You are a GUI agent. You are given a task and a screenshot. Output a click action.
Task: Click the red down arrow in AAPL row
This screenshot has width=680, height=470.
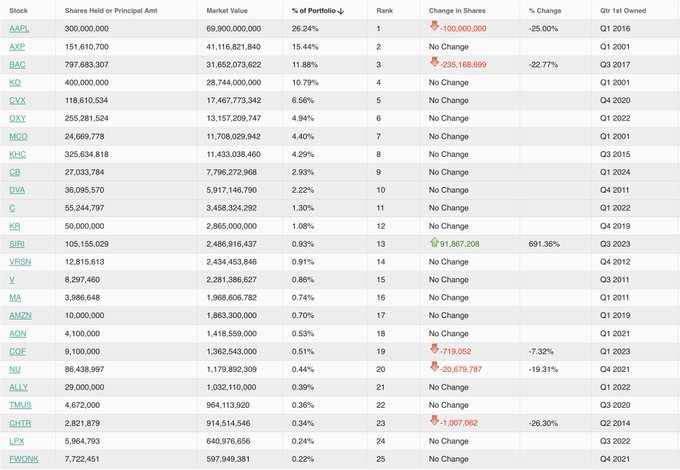click(434, 27)
